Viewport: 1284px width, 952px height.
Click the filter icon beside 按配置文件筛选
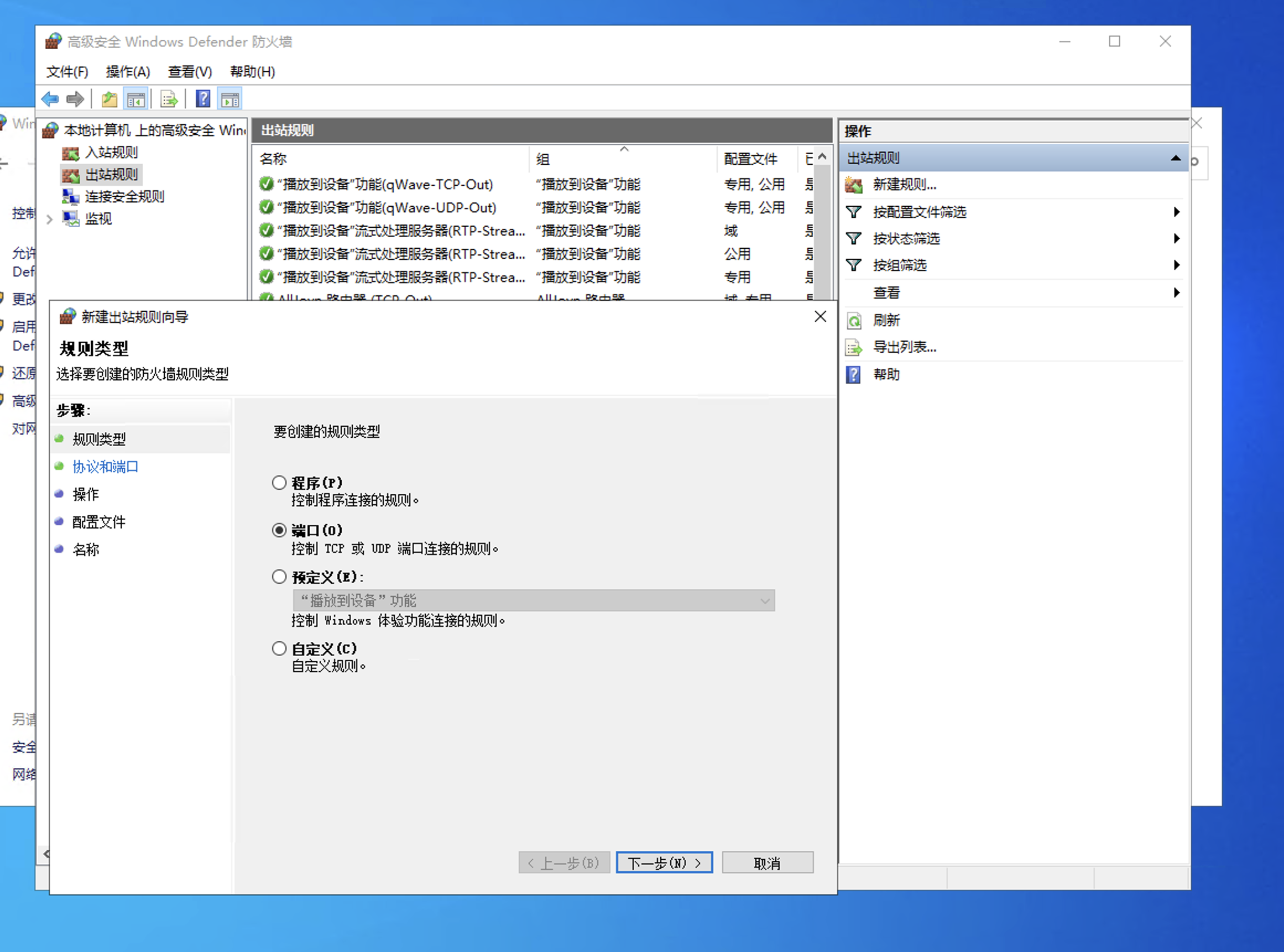pyautogui.click(x=853, y=212)
